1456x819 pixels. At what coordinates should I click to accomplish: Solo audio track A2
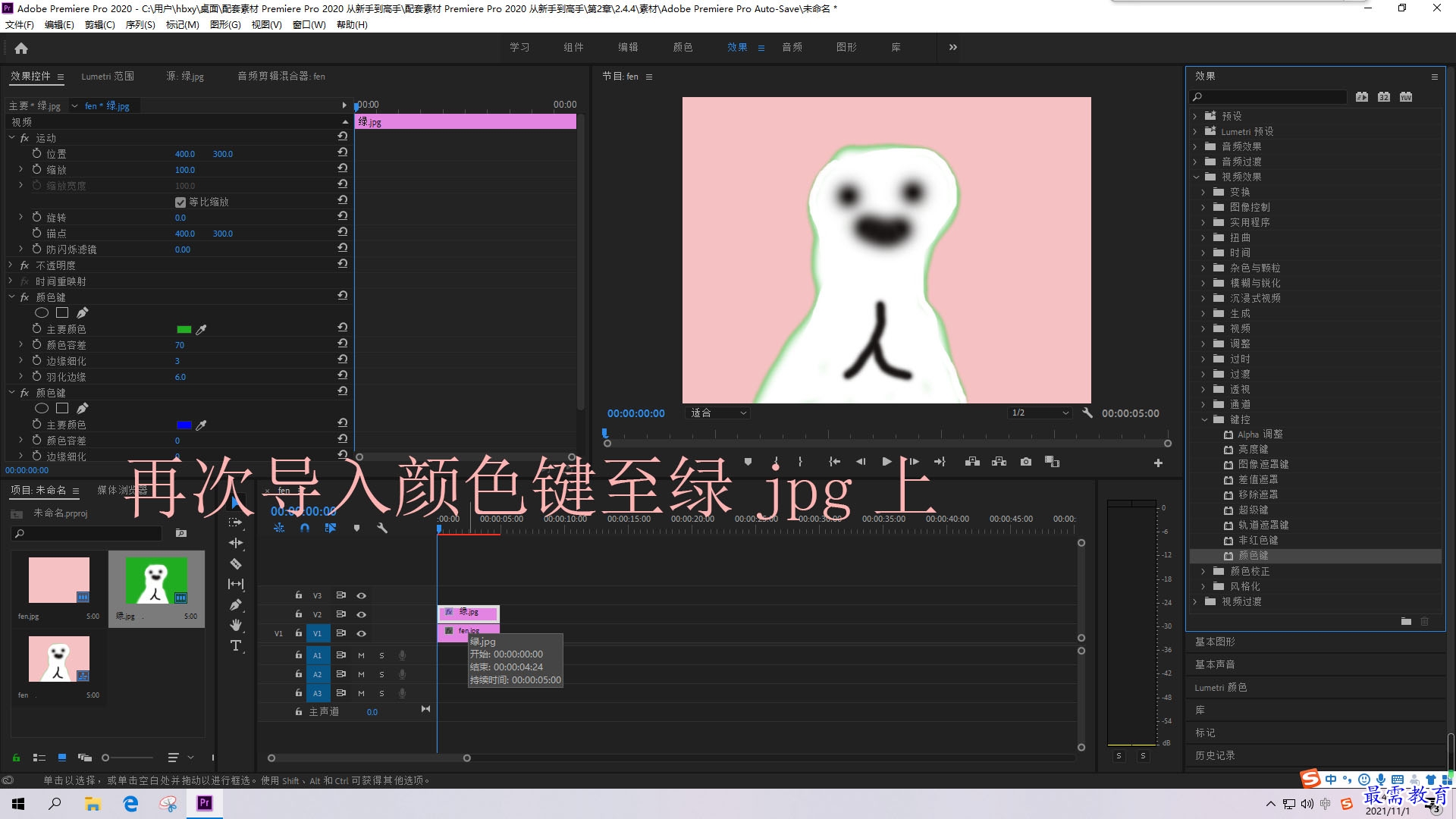381,674
